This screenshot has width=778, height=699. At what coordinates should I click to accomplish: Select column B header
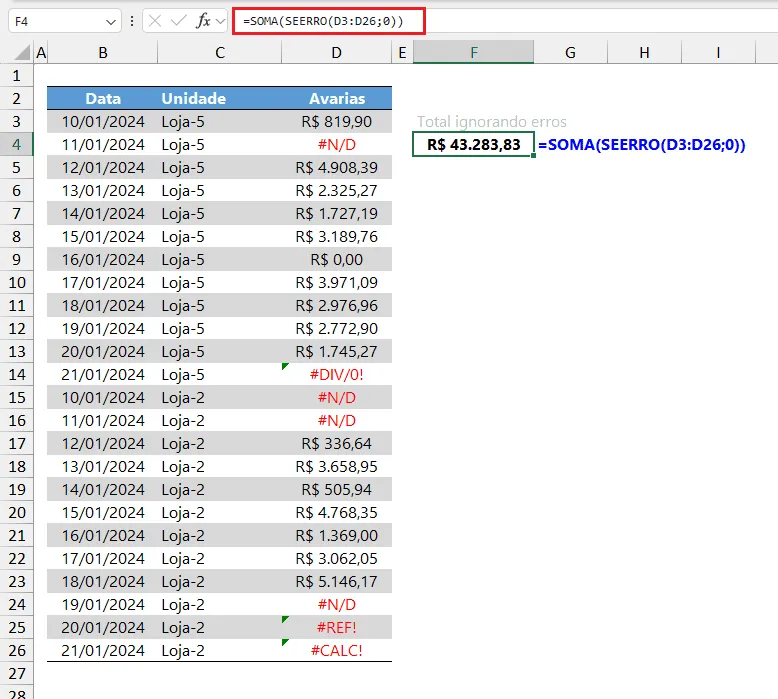[x=103, y=53]
